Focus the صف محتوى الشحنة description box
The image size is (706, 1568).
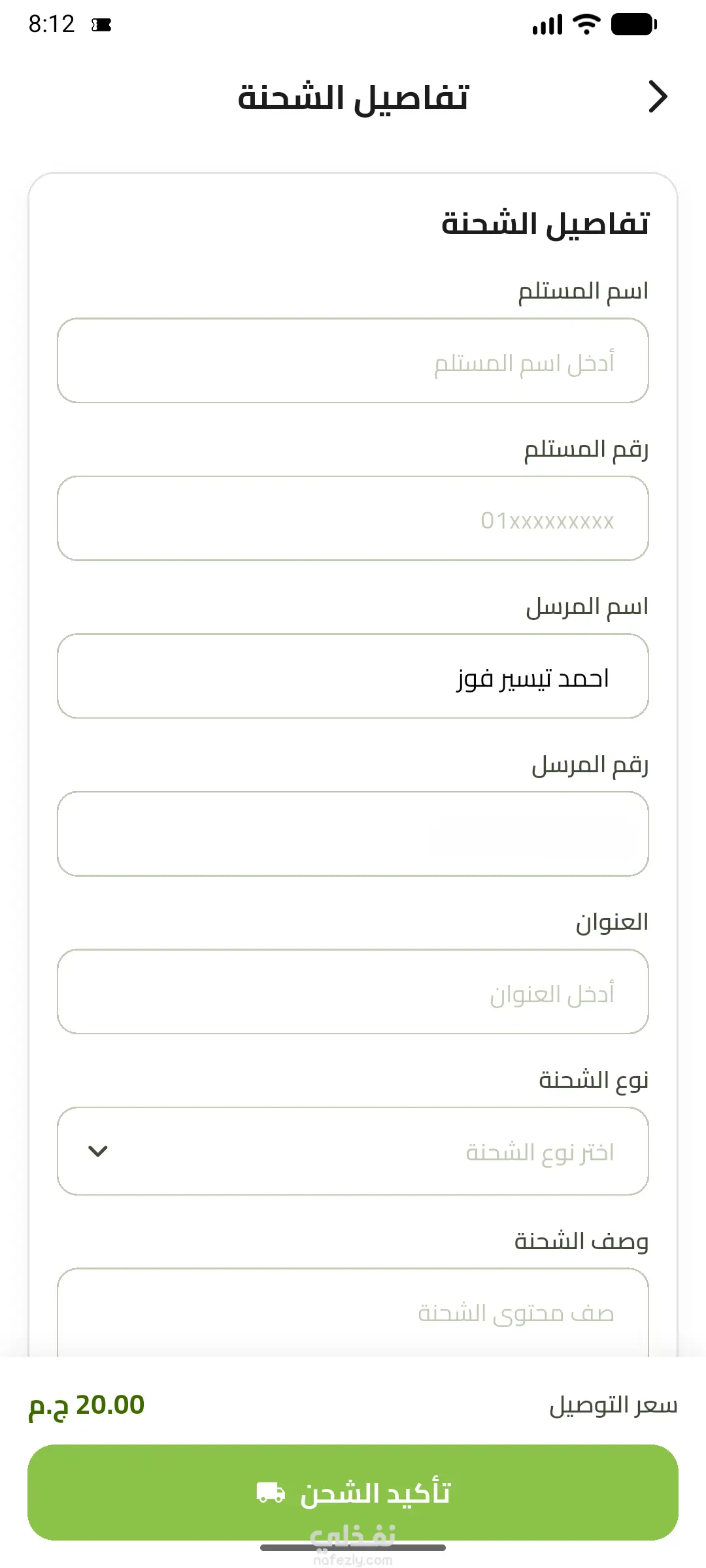[x=353, y=1313]
